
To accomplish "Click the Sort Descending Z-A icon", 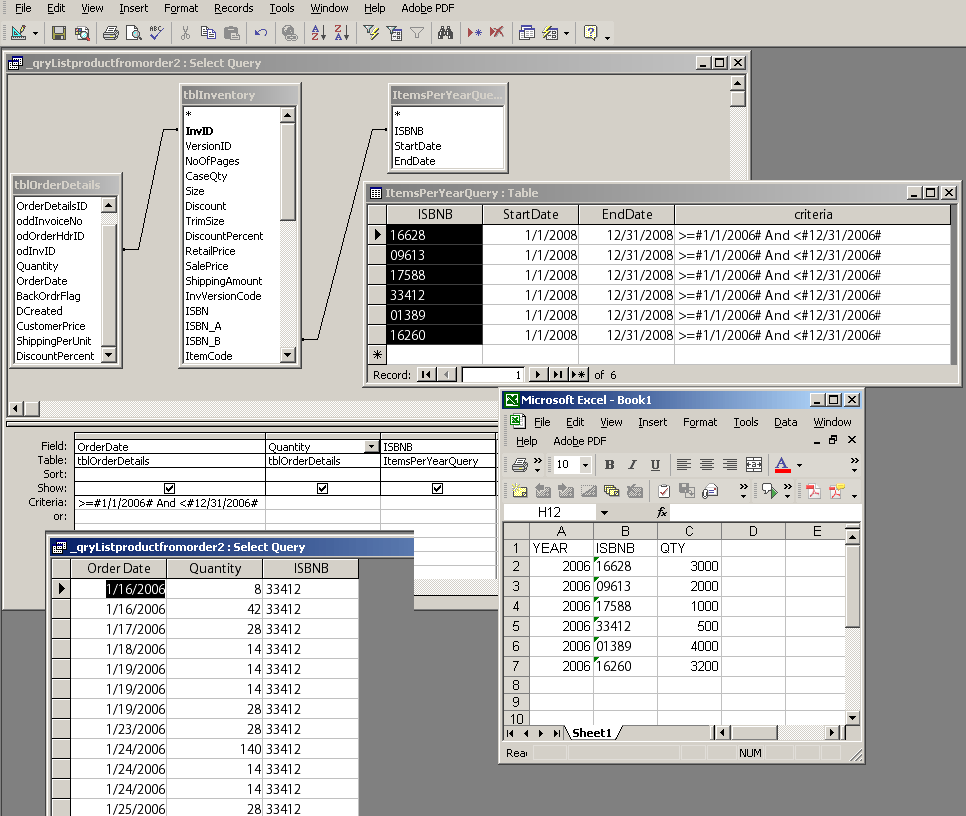I will (x=342, y=33).
